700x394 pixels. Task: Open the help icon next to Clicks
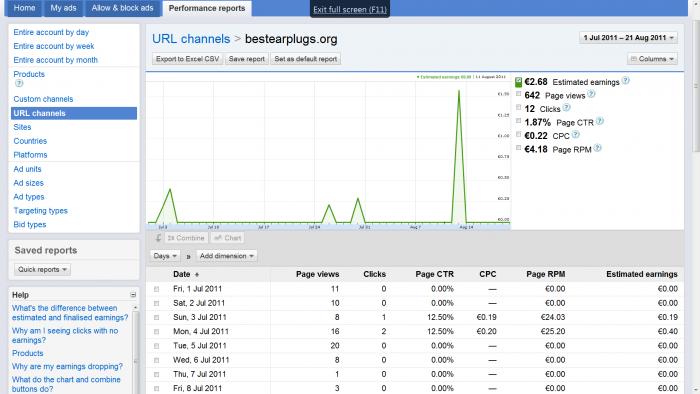pos(566,108)
